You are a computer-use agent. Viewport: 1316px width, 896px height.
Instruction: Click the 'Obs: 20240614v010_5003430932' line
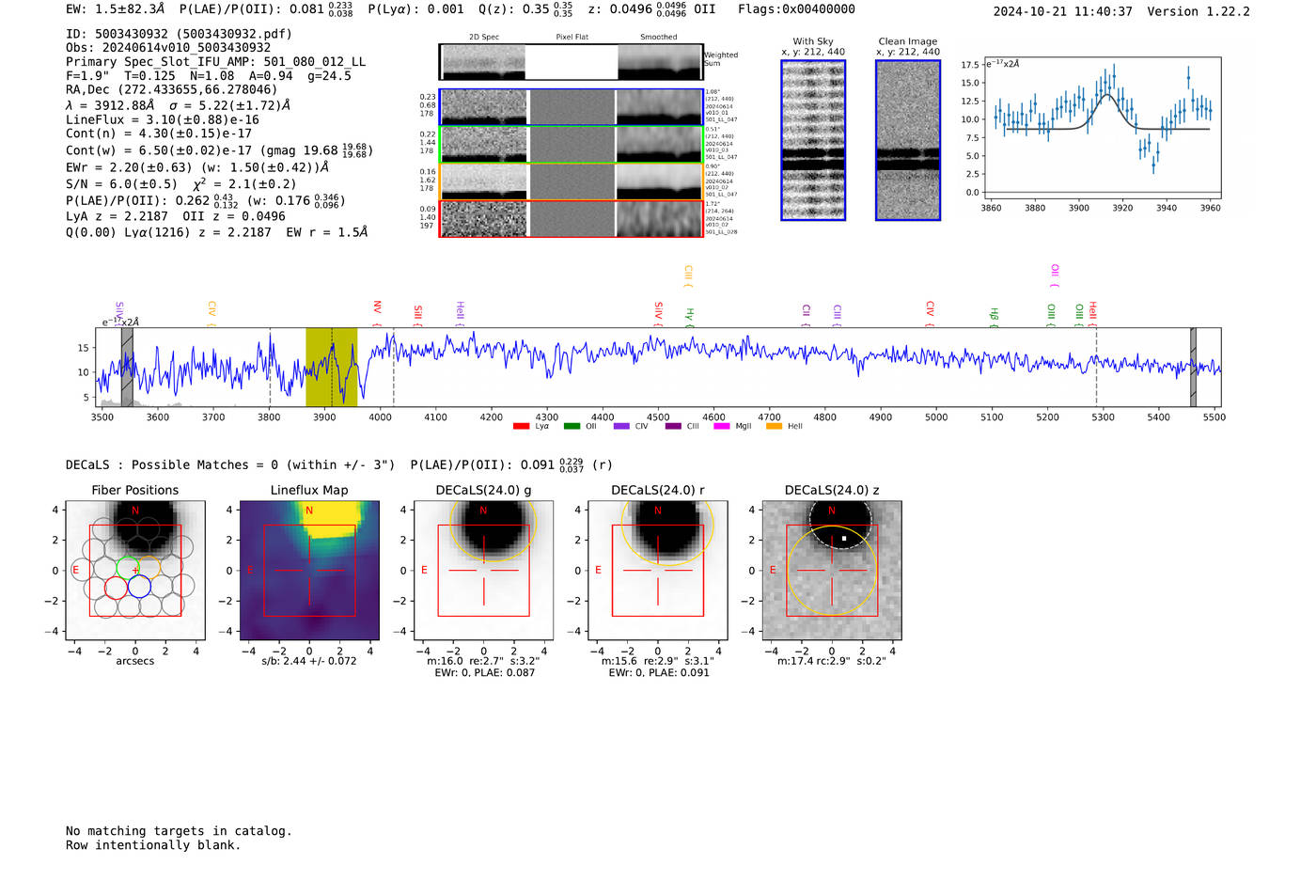pyautogui.click(x=168, y=48)
